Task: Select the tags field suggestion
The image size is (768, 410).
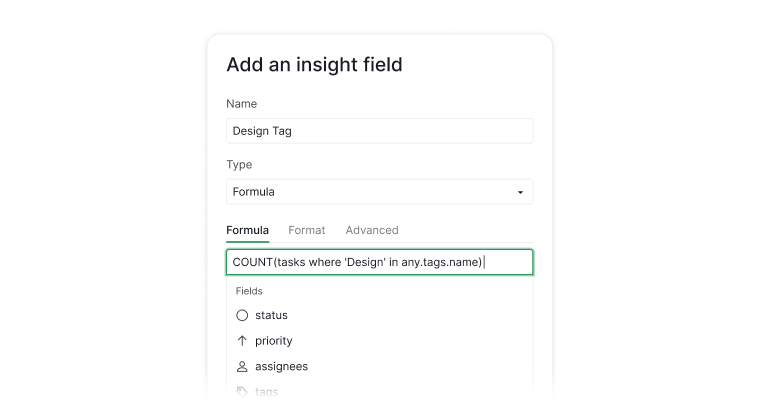Action: coord(266,392)
